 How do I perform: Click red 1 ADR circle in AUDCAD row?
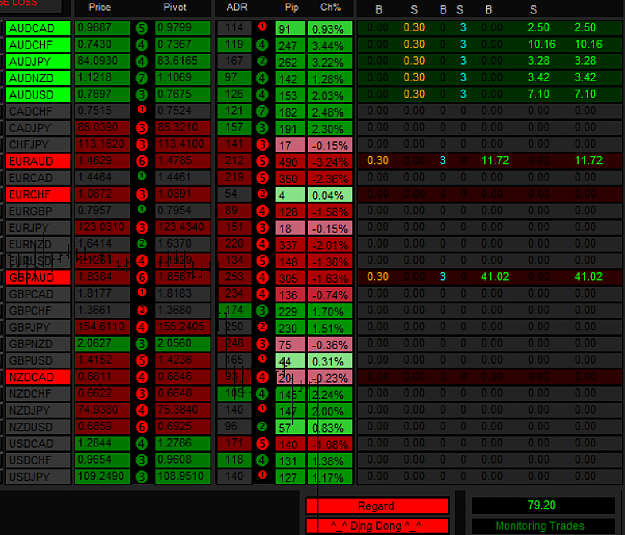(262, 26)
